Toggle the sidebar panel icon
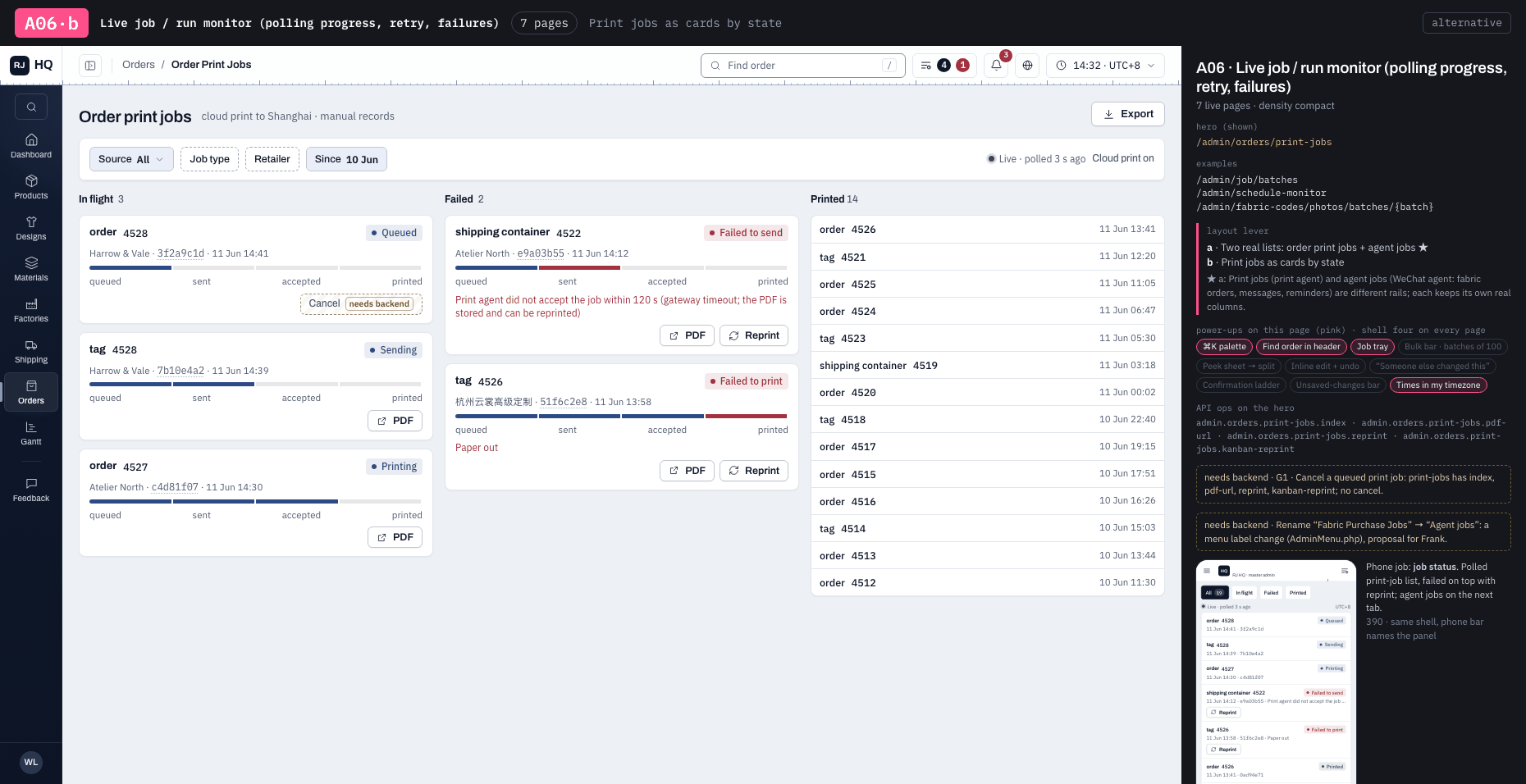1526x784 pixels. coord(90,66)
